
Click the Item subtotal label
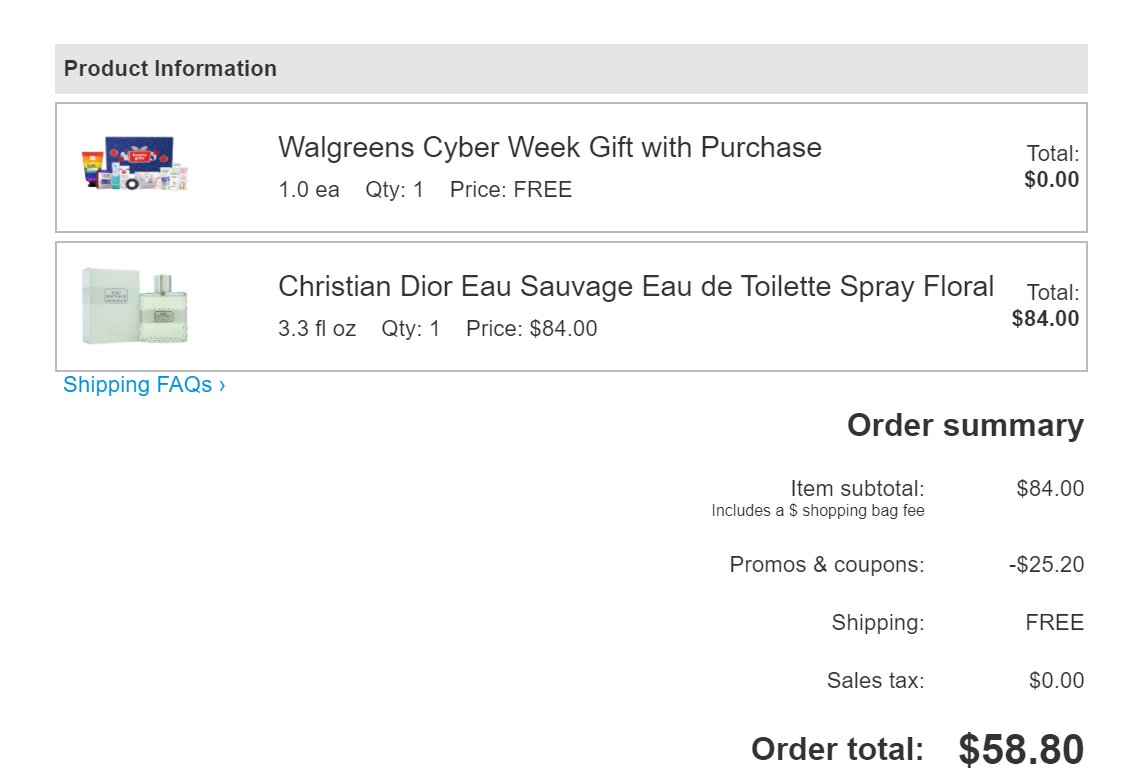[x=857, y=489]
